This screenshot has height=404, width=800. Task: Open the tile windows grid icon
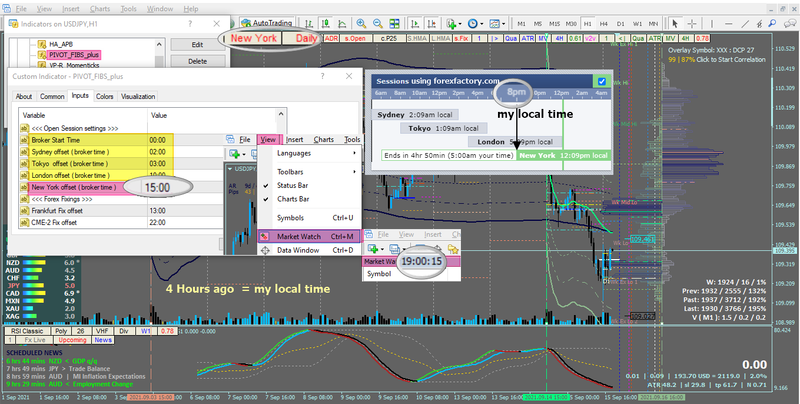point(394,23)
